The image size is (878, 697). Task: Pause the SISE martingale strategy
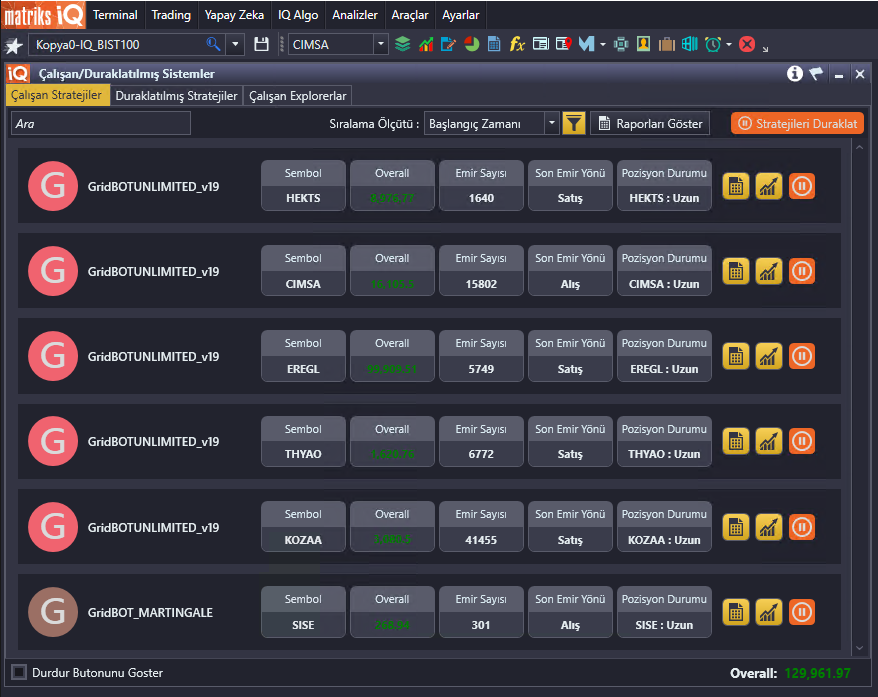802,612
